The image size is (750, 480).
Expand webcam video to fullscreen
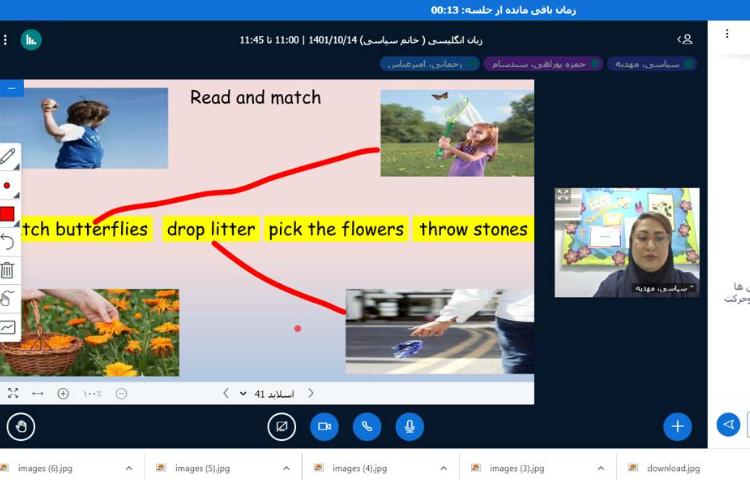click(x=564, y=196)
